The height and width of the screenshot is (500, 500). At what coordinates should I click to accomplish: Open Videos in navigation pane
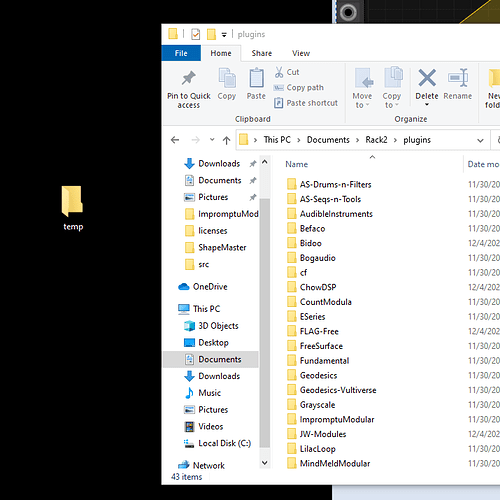(204, 426)
